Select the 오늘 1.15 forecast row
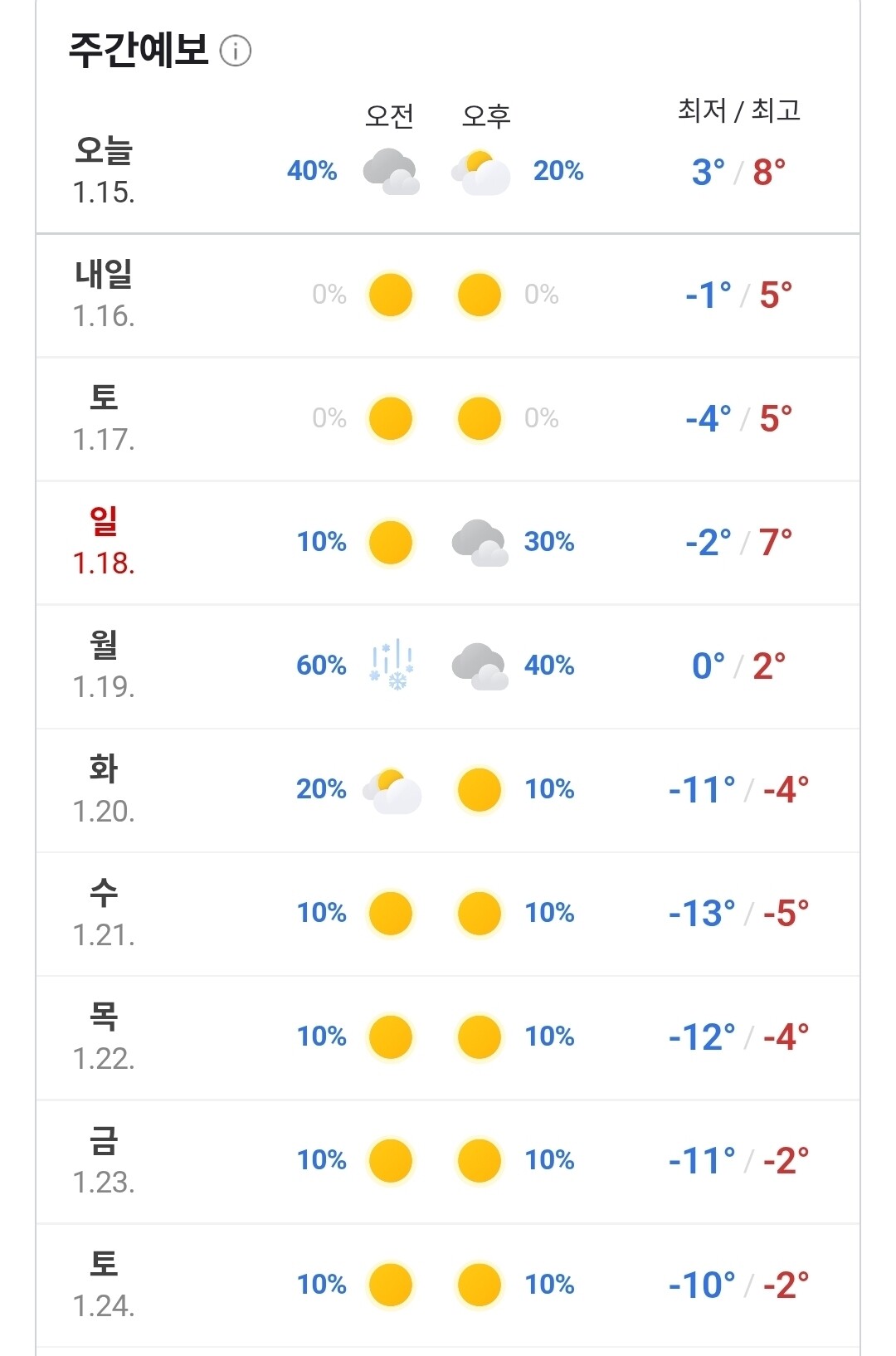This screenshot has width=896, height=1356. [448, 171]
